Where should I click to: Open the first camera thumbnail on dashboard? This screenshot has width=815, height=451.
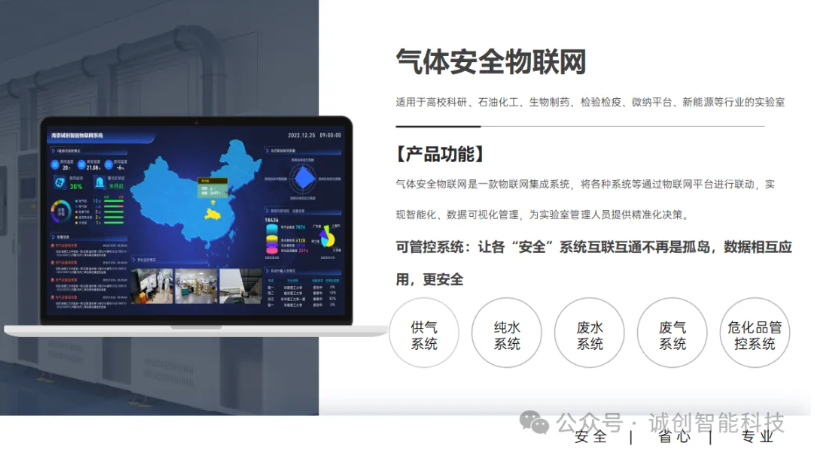152,286
